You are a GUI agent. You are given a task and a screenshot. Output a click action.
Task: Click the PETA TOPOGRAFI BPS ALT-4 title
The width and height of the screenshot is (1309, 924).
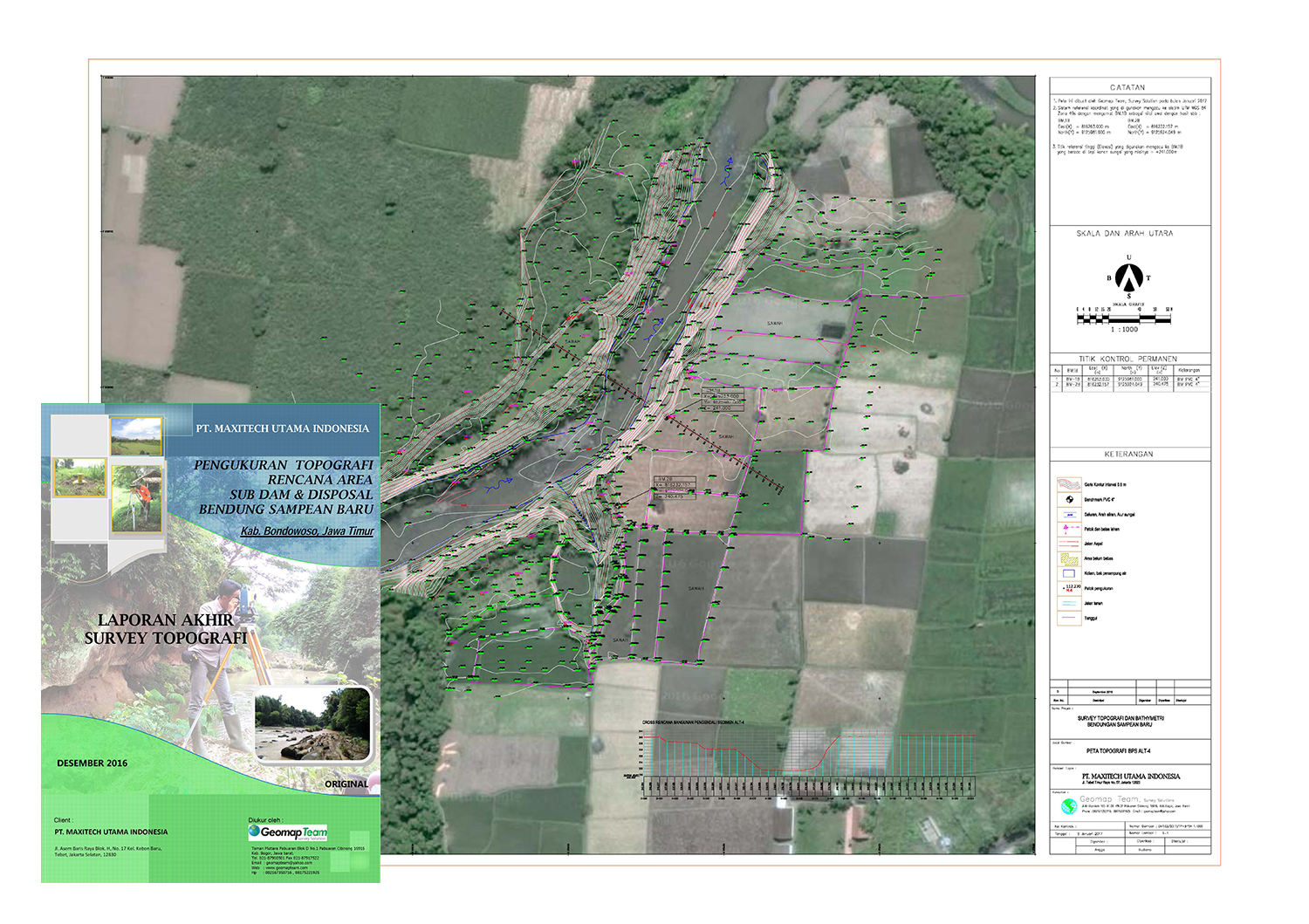[x=1119, y=750]
